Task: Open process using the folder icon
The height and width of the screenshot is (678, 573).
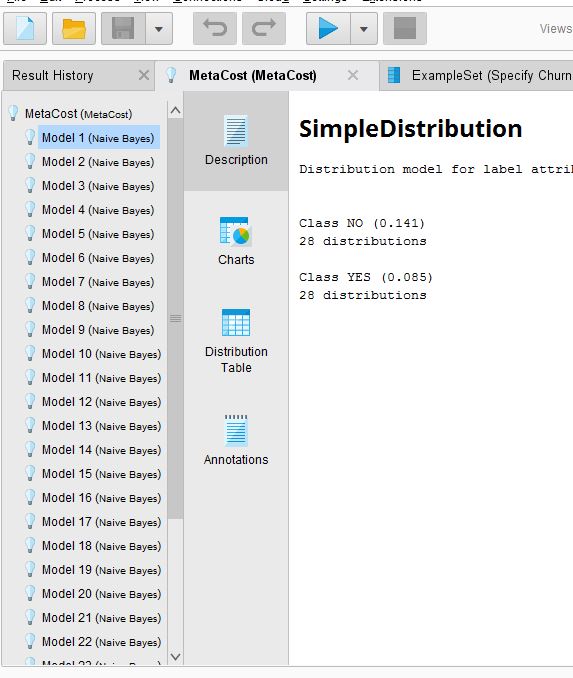Action: coord(74,29)
